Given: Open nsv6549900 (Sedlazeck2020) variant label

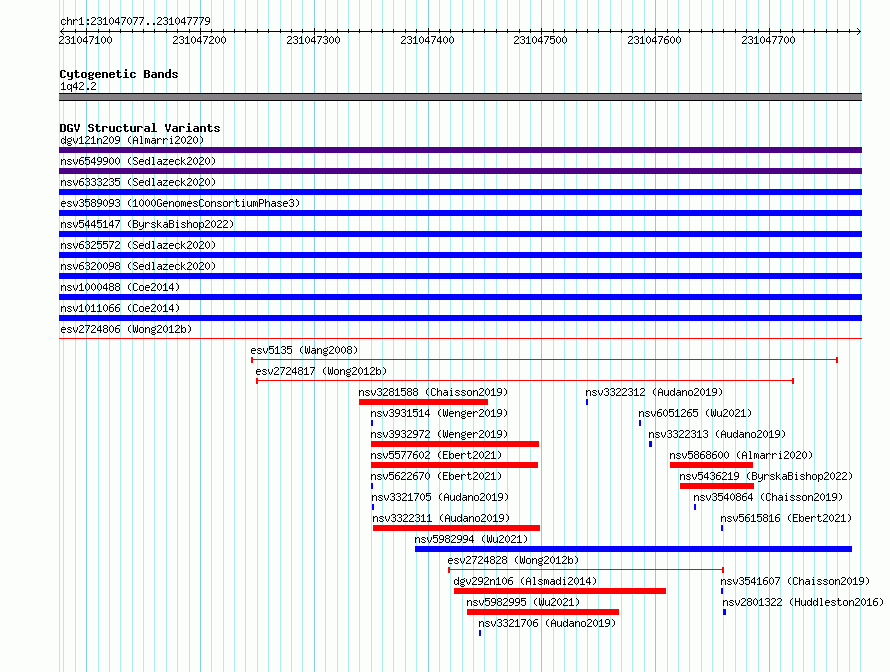Looking at the screenshot, I should tap(138, 161).
